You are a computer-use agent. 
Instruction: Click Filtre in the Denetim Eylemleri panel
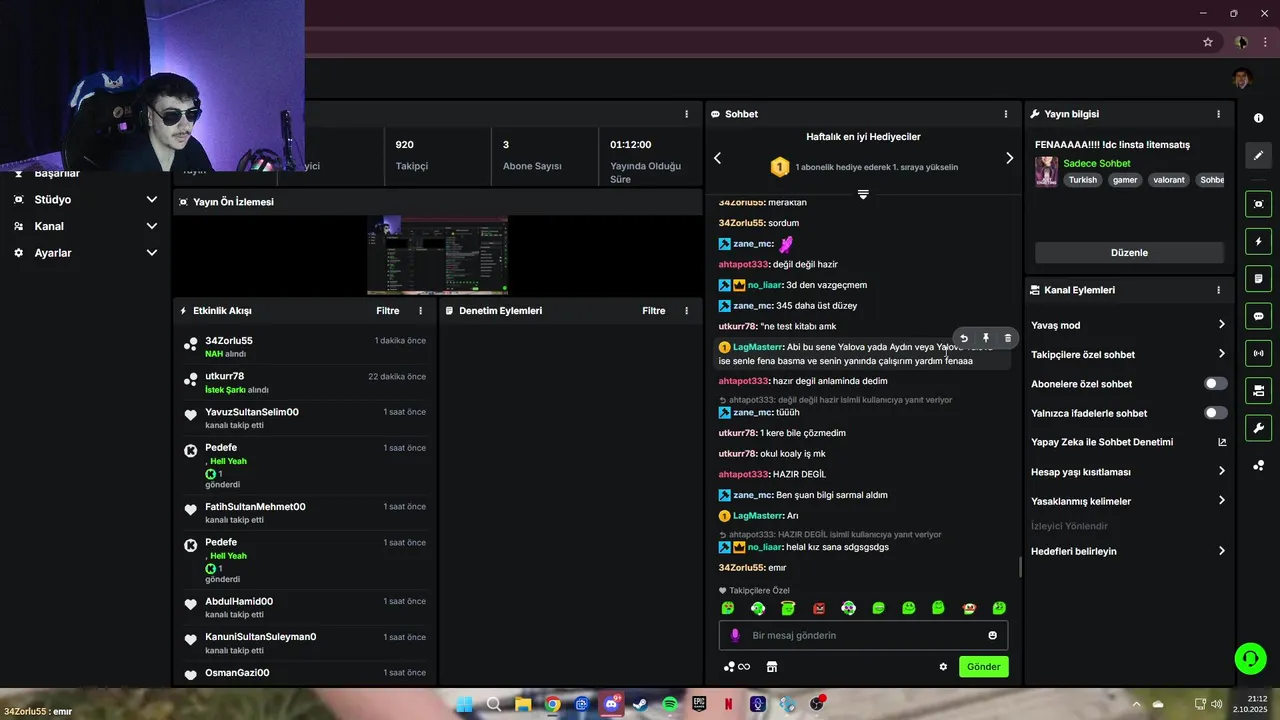tap(654, 311)
